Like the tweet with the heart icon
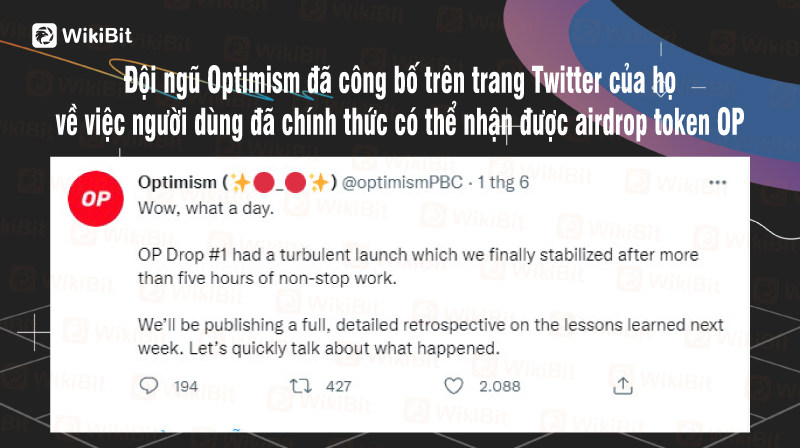The height and width of the screenshot is (448, 800). [x=454, y=386]
